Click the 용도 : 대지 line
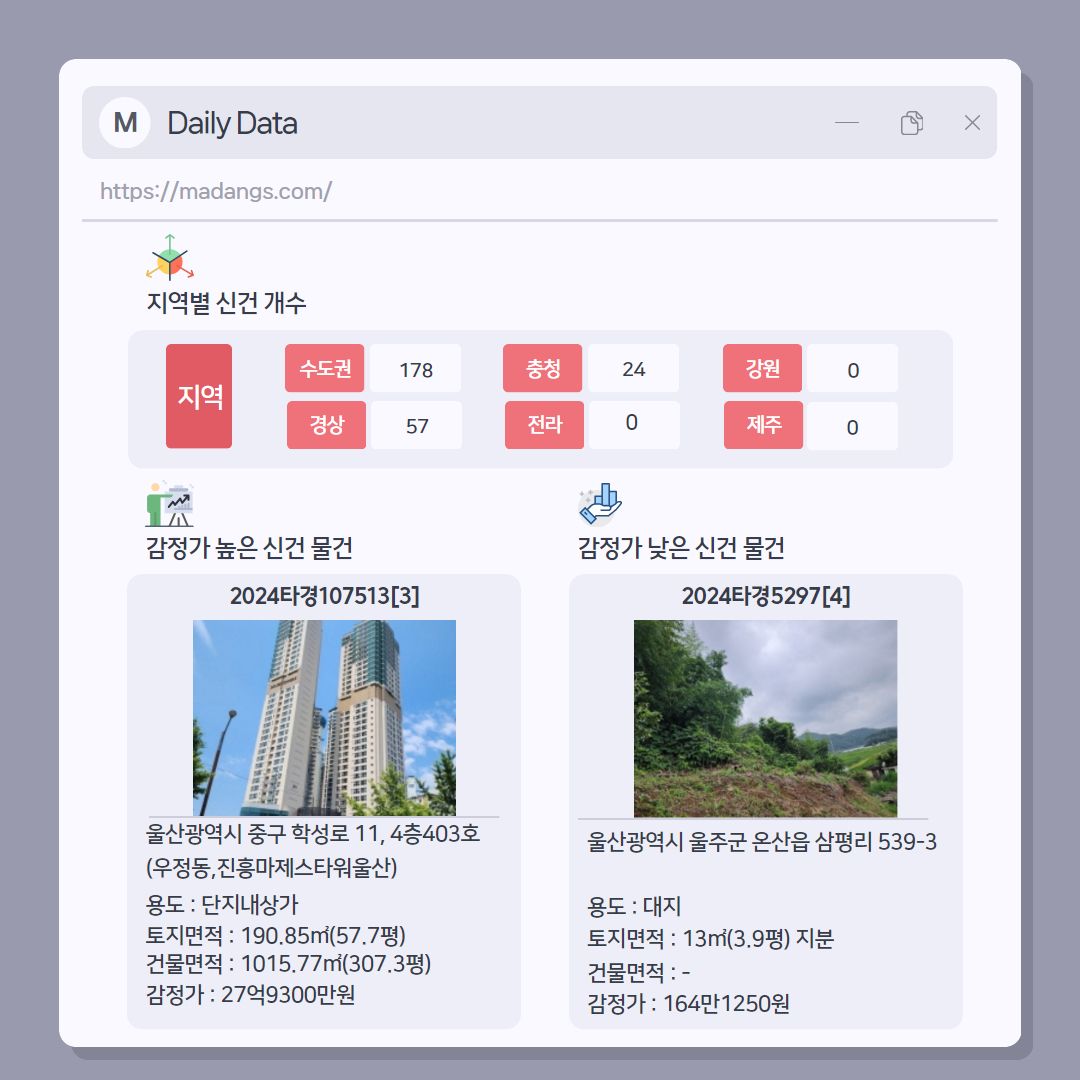1080x1080 pixels. click(x=634, y=906)
